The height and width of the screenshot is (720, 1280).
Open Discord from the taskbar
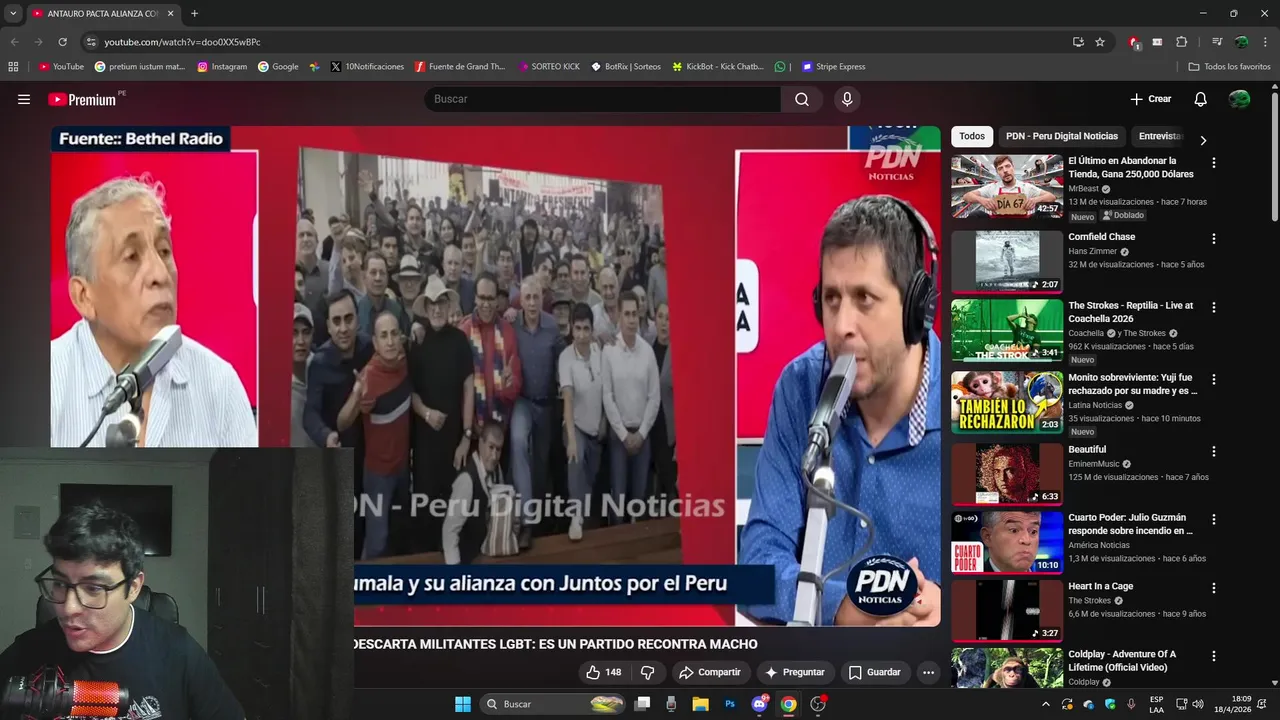coord(759,704)
